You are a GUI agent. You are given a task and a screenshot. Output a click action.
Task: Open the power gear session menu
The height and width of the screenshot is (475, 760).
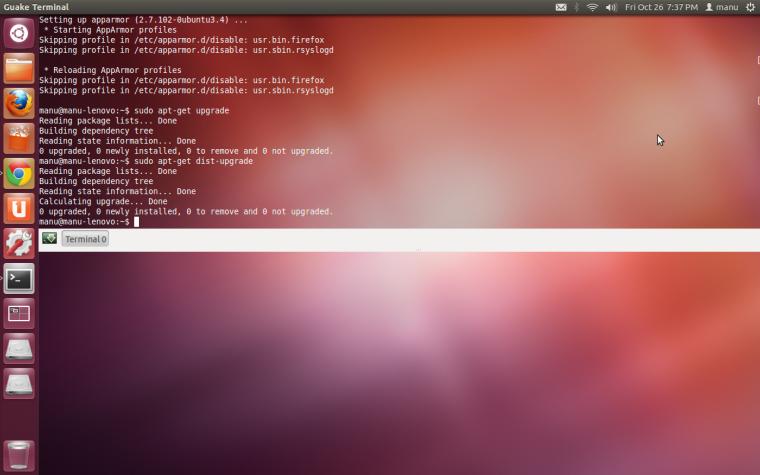(751, 7)
